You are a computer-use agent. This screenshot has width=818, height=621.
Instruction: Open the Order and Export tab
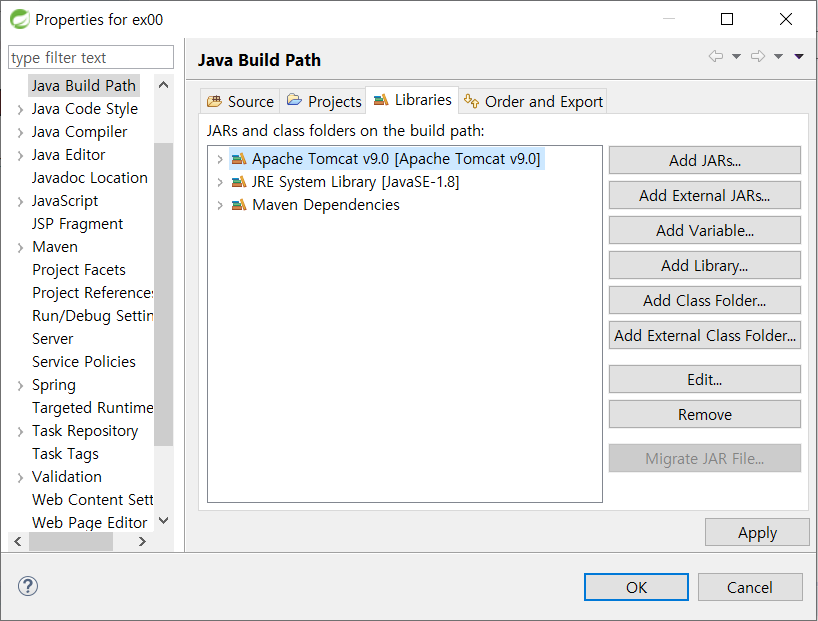533,101
